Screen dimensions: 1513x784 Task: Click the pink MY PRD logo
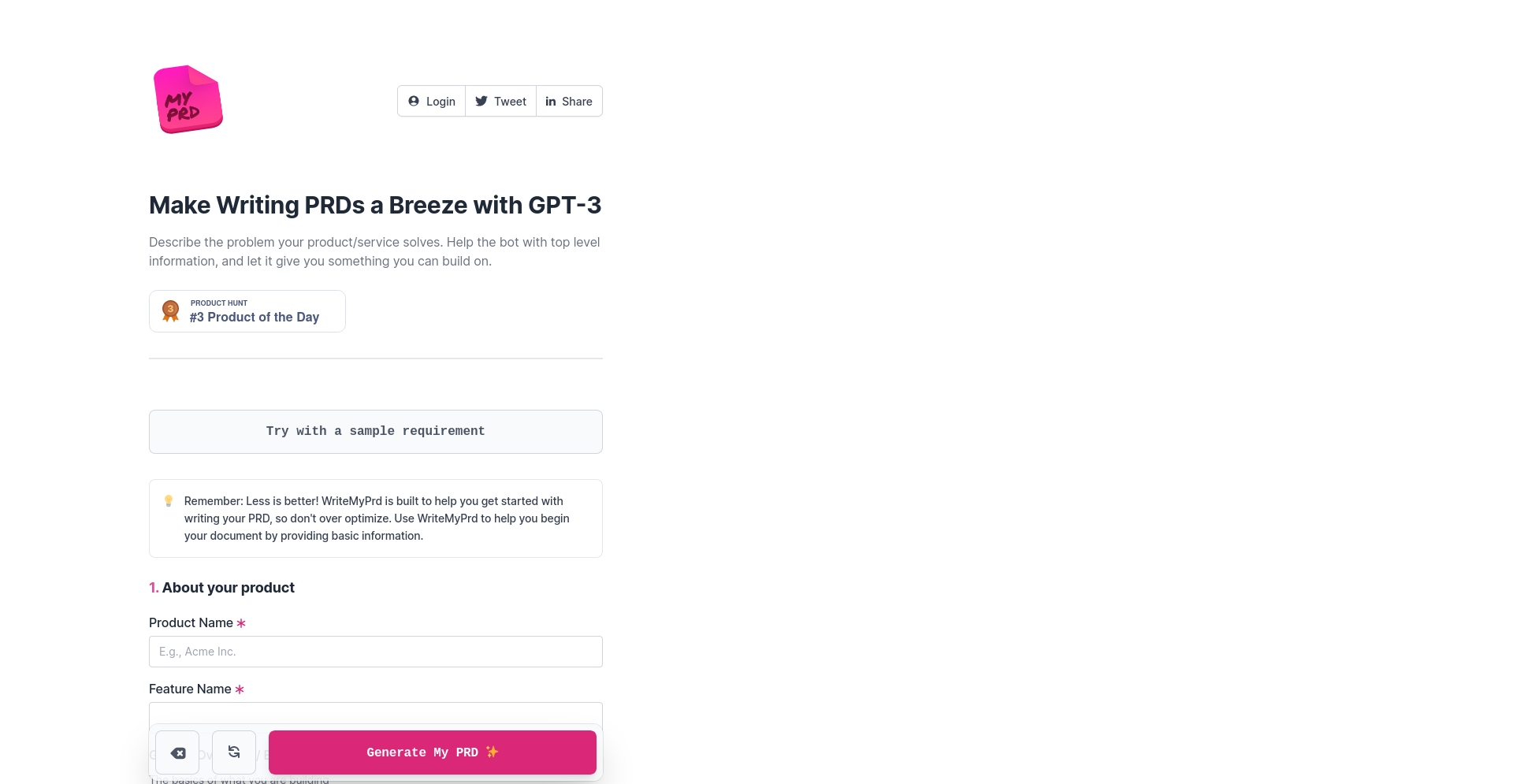pos(188,99)
